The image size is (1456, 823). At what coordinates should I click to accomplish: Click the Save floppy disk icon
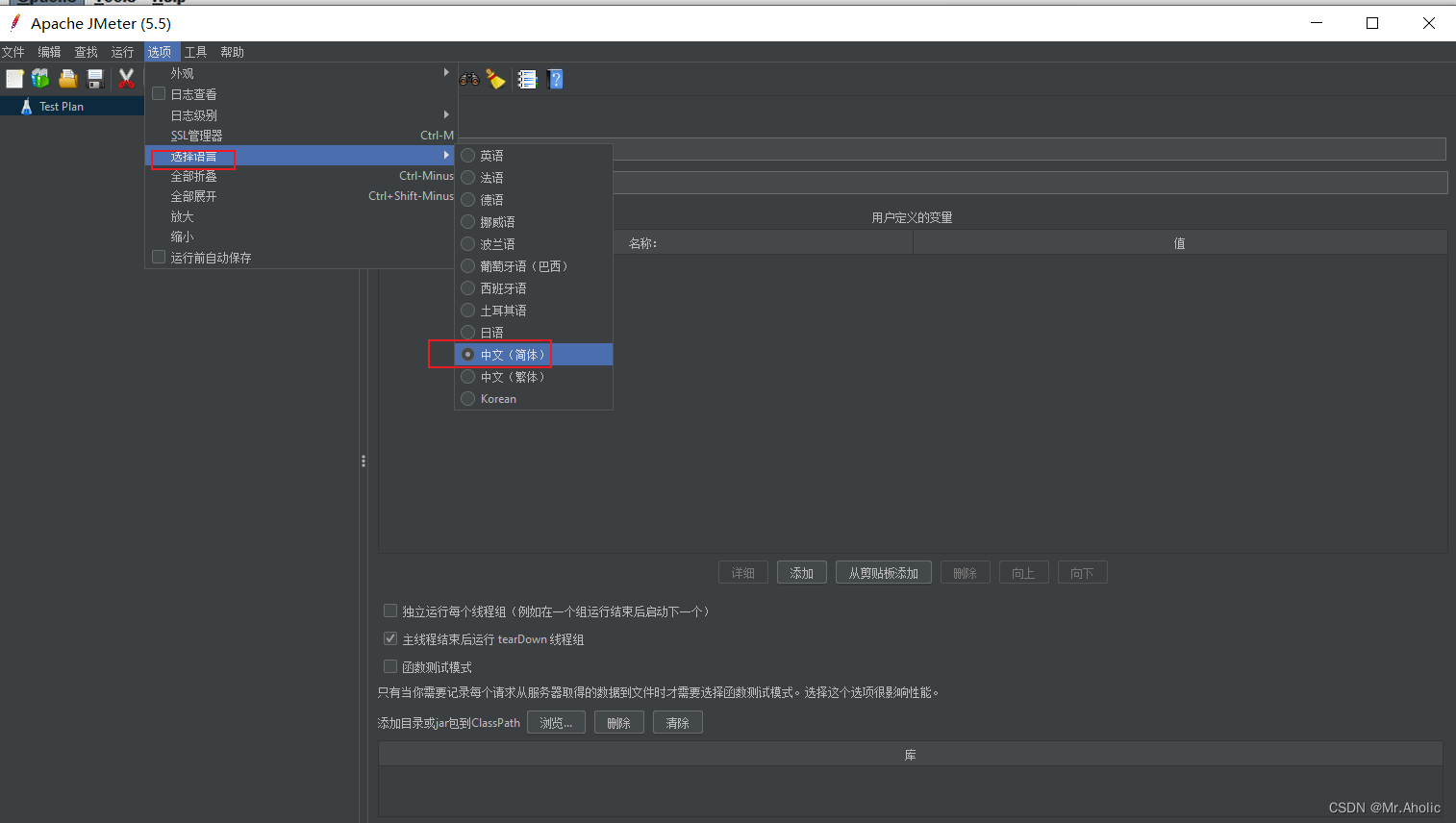[x=95, y=79]
